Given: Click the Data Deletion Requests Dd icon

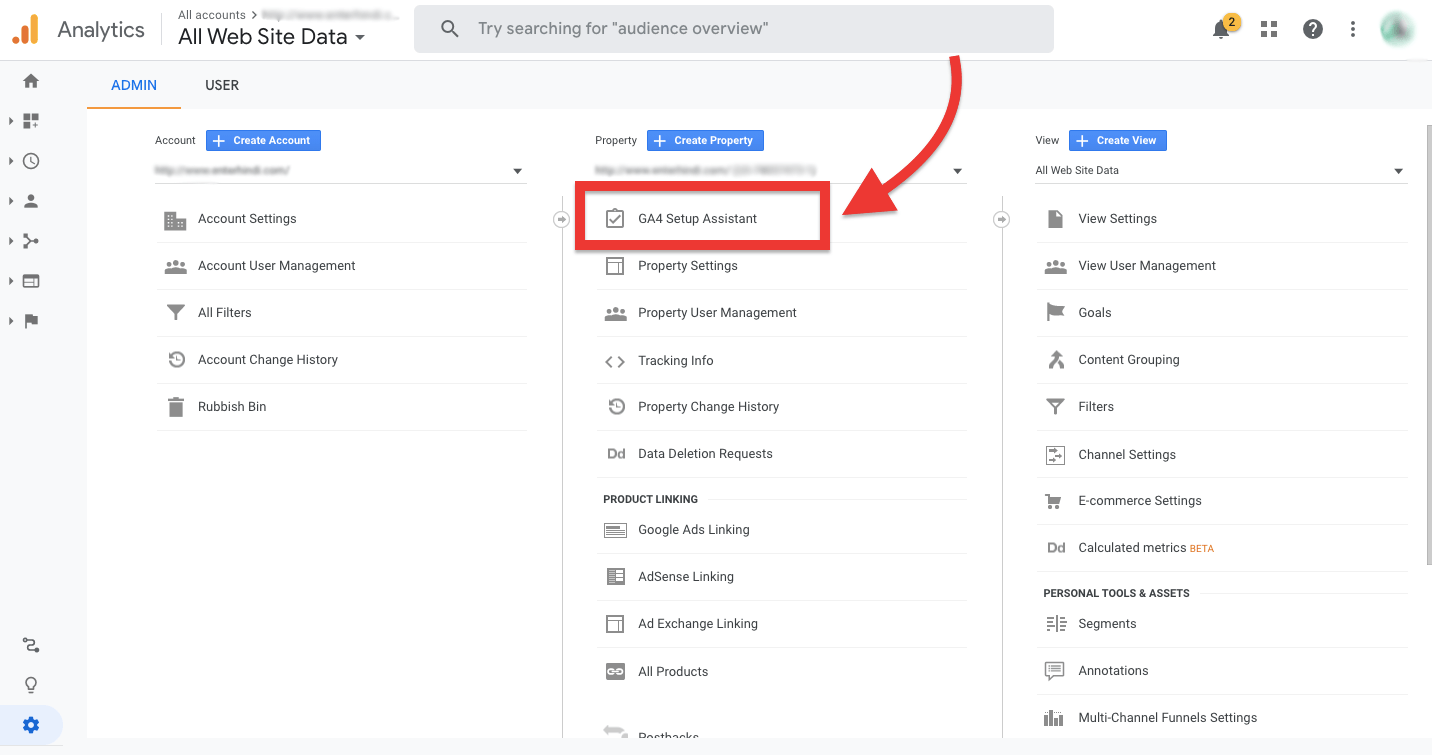Looking at the screenshot, I should (615, 454).
